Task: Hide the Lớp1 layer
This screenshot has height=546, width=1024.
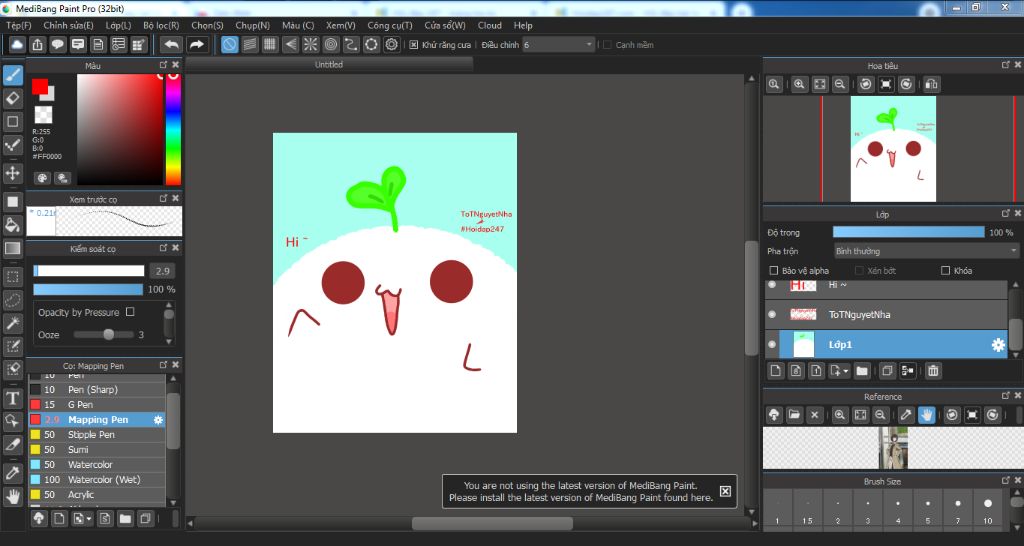Action: click(772, 345)
